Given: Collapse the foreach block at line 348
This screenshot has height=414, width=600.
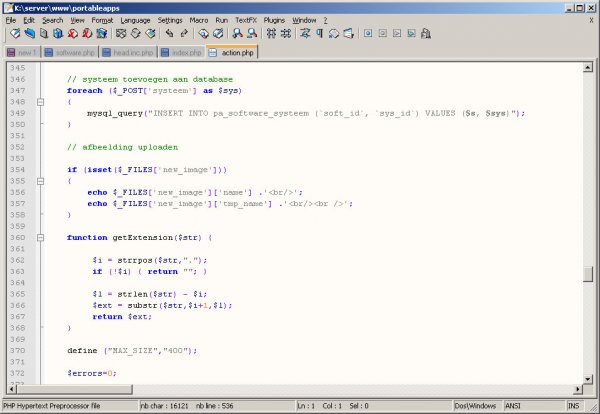Looking at the screenshot, I should [41, 102].
